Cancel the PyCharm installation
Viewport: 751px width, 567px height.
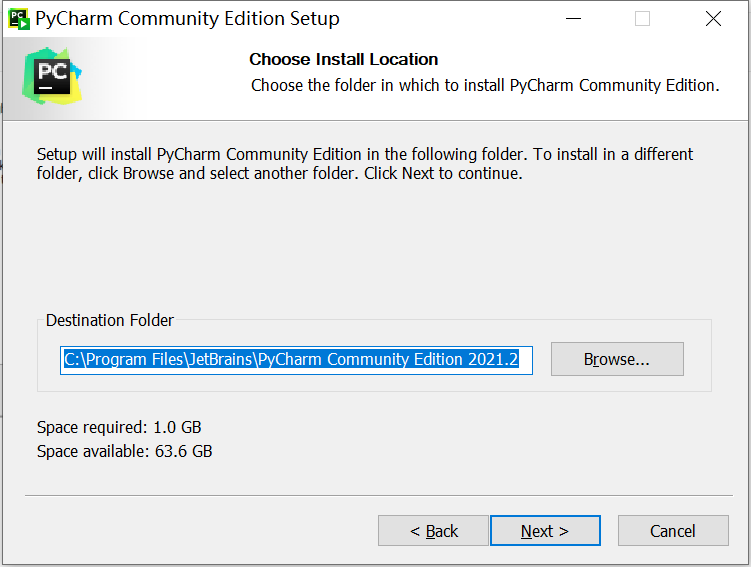click(673, 531)
